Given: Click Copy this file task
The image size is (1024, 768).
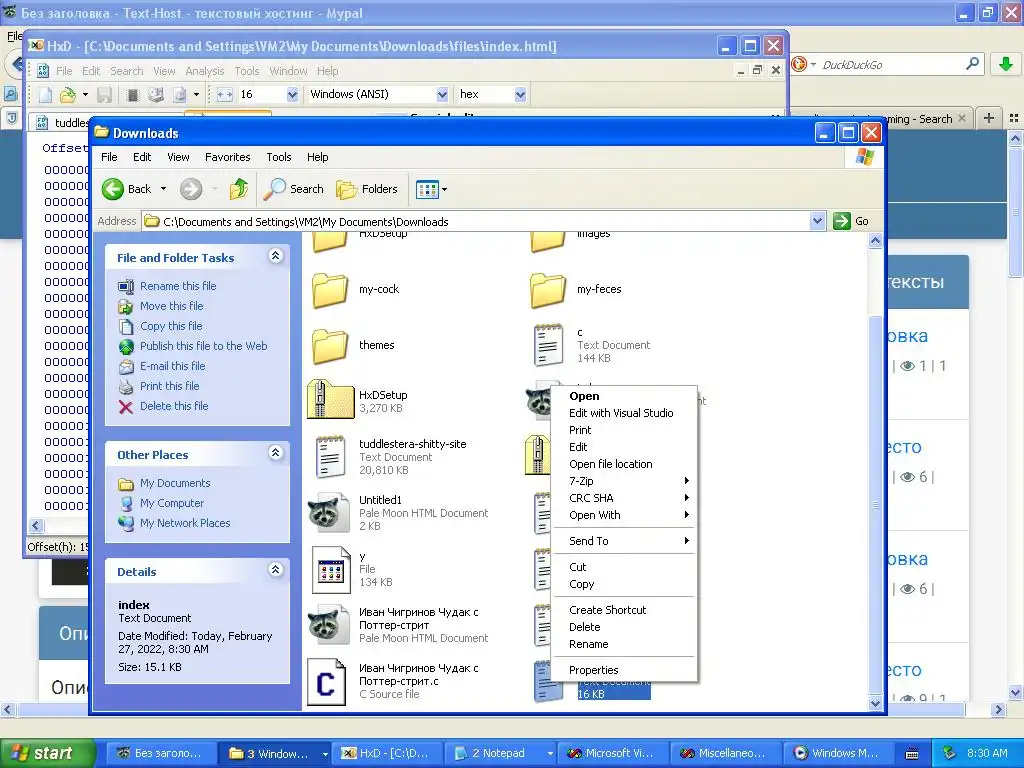Looking at the screenshot, I should [x=171, y=326].
